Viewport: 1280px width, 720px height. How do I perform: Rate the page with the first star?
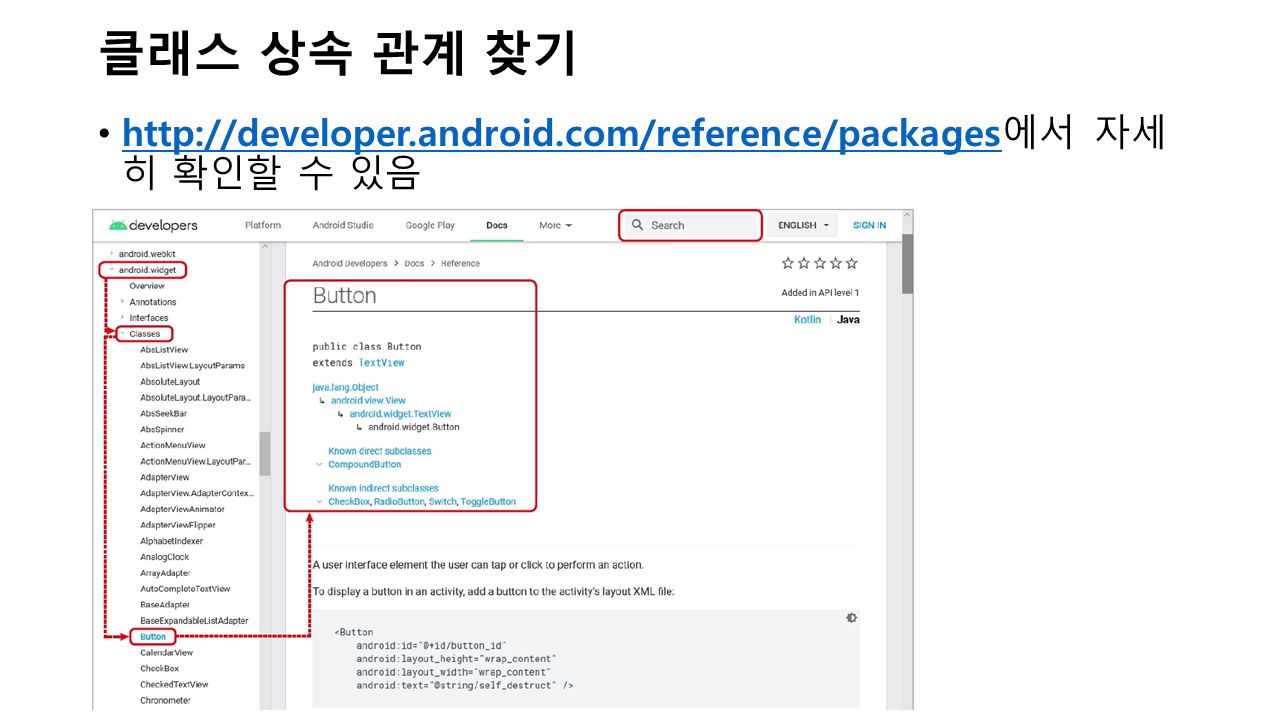tap(788, 263)
